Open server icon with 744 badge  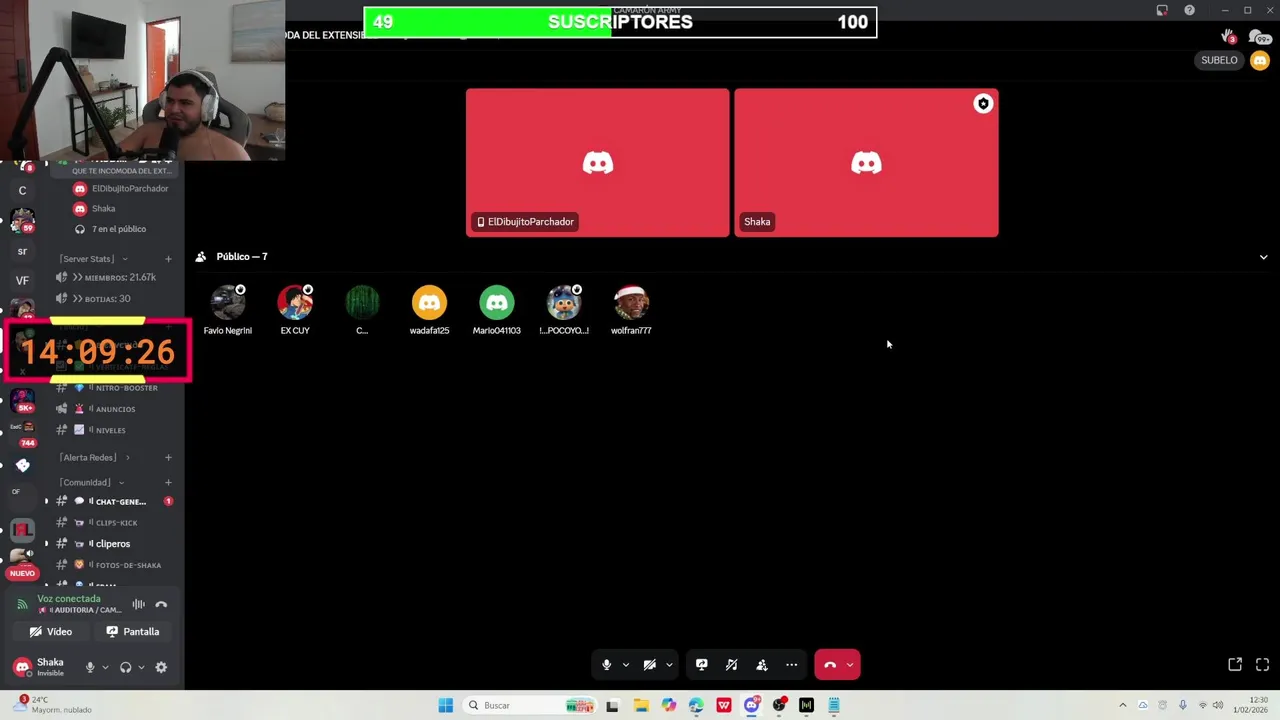point(22,432)
